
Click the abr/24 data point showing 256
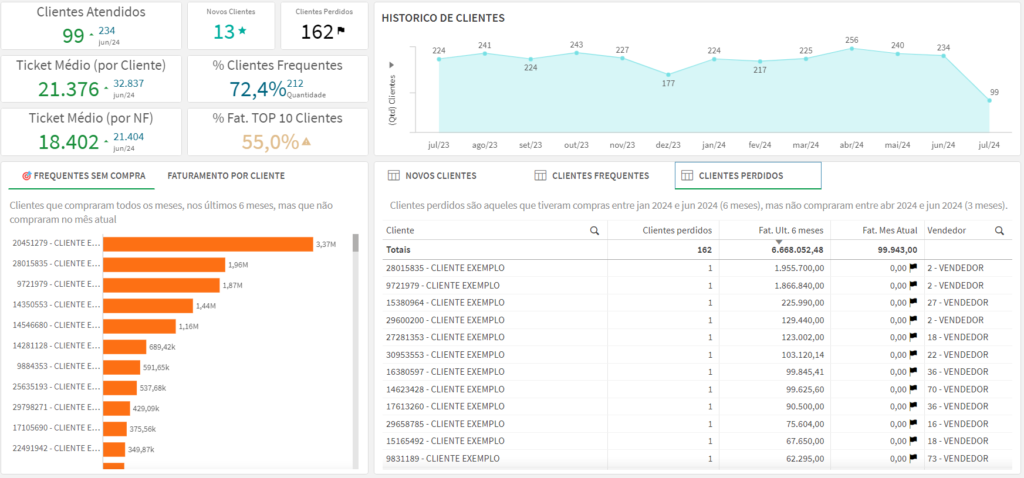[852, 48]
